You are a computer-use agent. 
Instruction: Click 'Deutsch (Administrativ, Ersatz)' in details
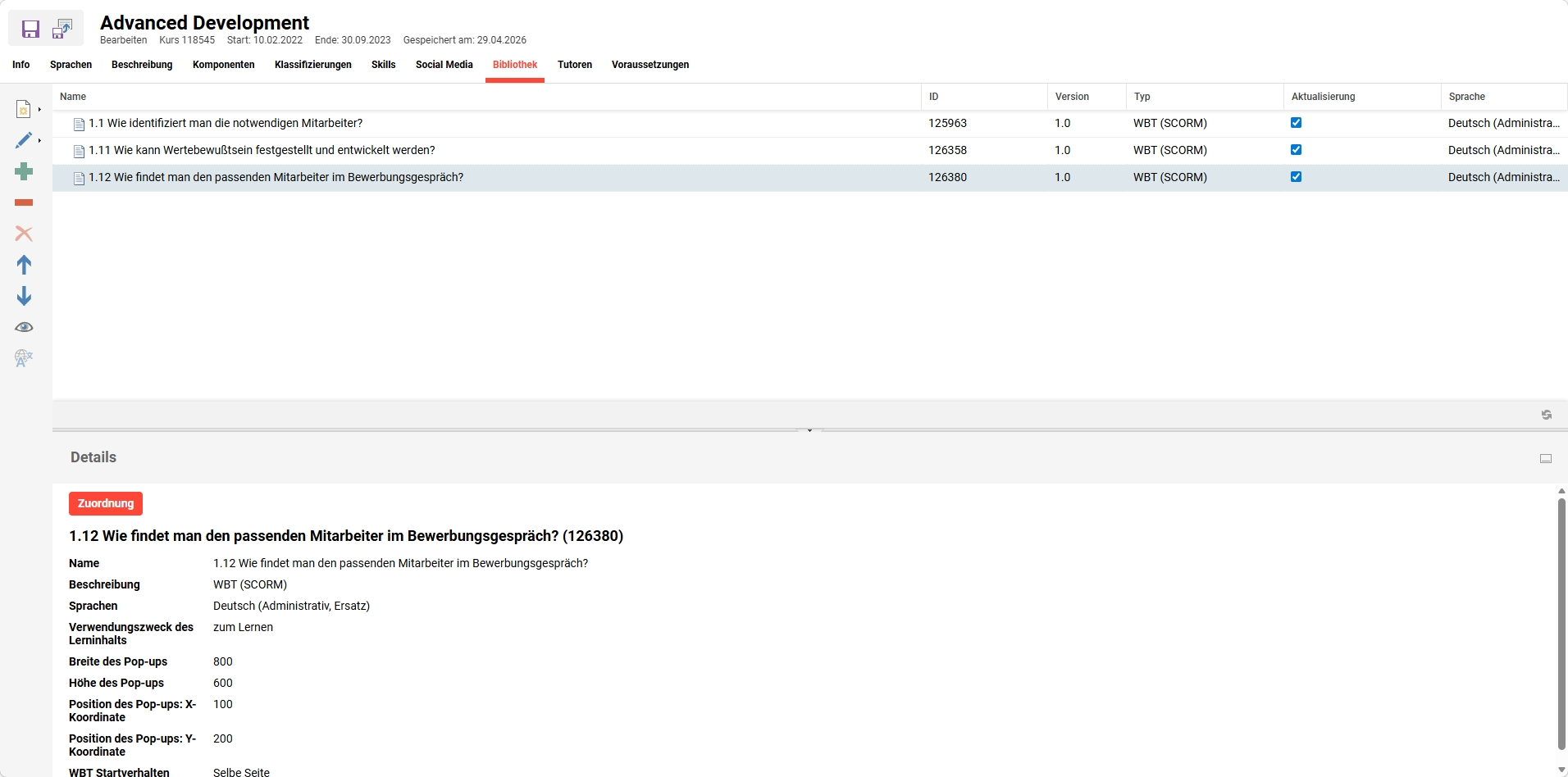(x=291, y=606)
